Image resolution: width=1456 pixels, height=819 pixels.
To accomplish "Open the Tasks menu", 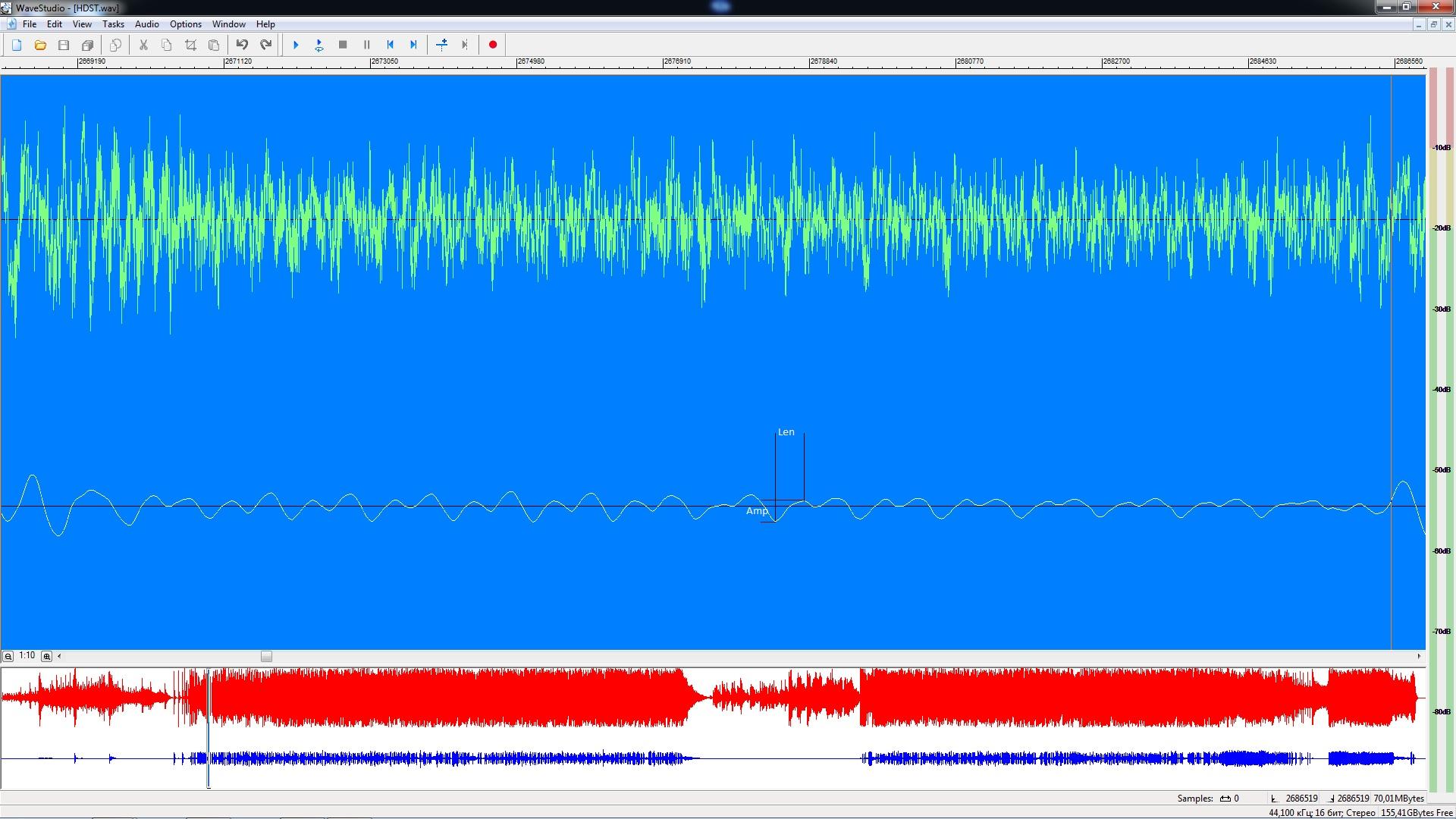I will pyautogui.click(x=113, y=24).
